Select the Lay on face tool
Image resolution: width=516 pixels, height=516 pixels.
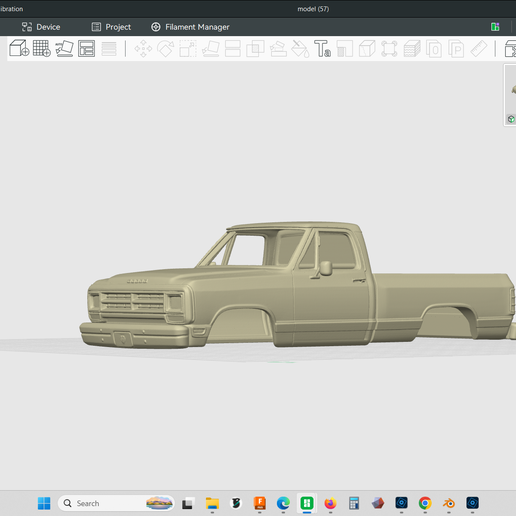pos(211,49)
